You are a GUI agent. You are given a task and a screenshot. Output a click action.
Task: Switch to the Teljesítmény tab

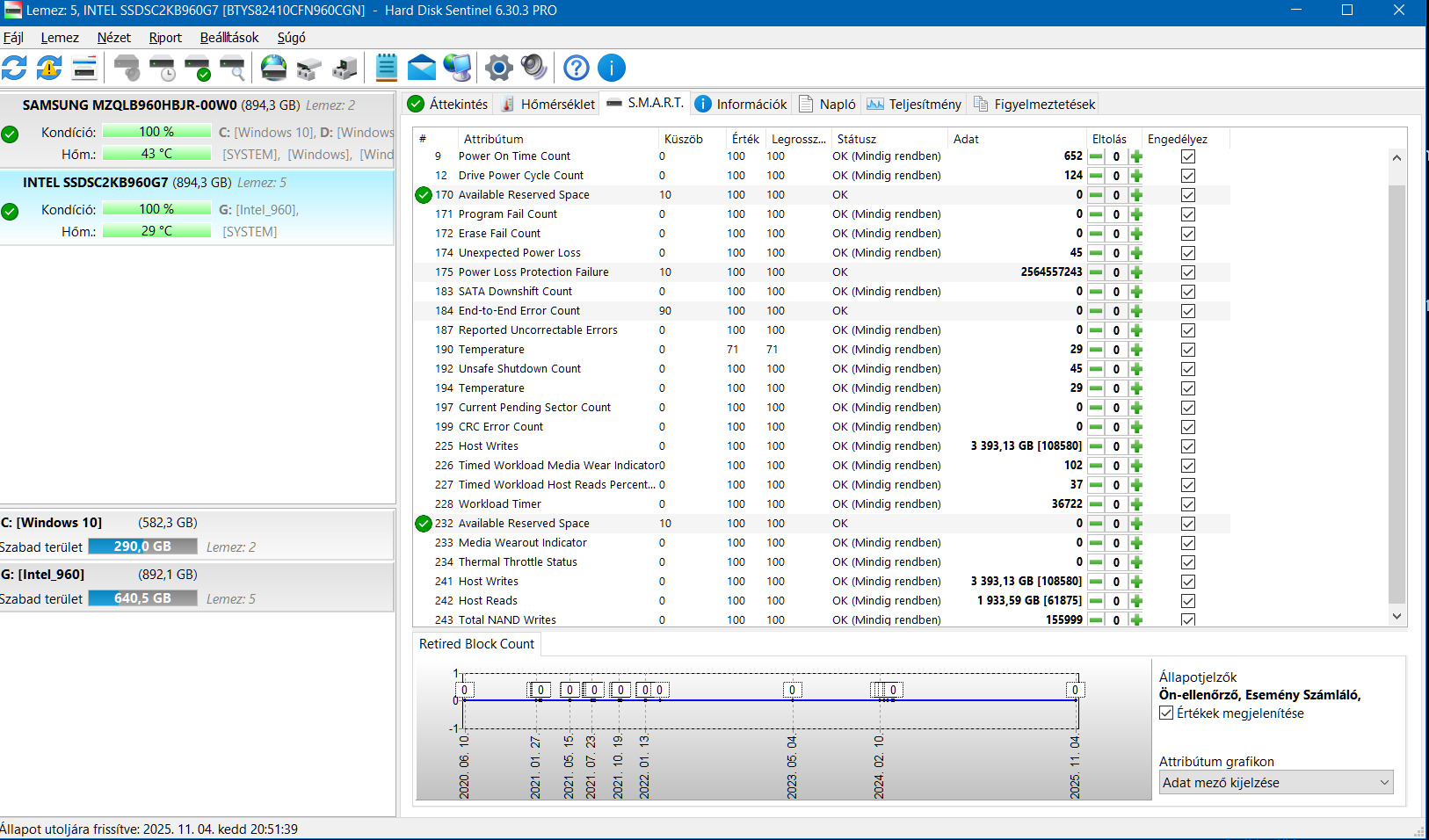pyautogui.click(x=914, y=105)
